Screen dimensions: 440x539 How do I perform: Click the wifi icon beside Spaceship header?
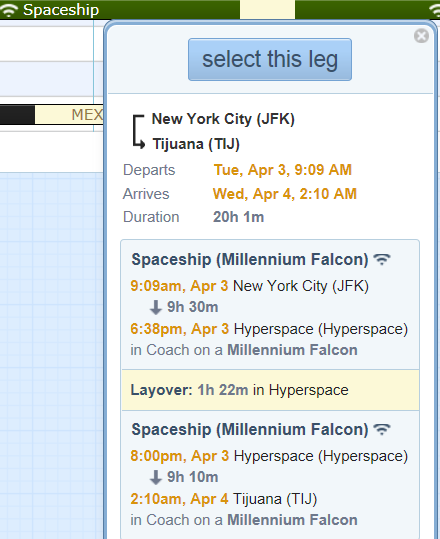point(9,10)
